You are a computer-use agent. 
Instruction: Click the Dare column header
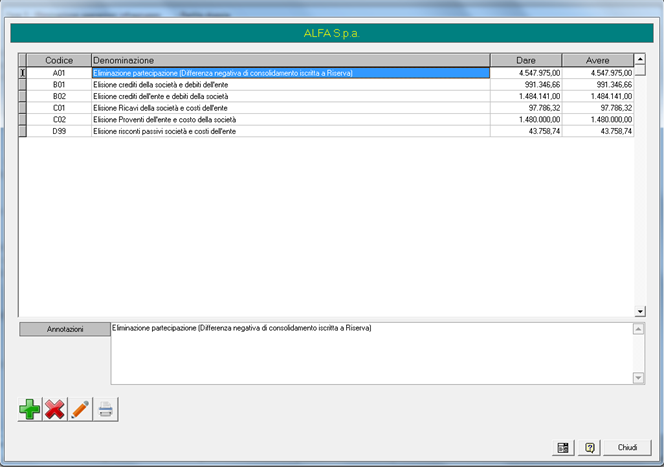pyautogui.click(x=525, y=60)
